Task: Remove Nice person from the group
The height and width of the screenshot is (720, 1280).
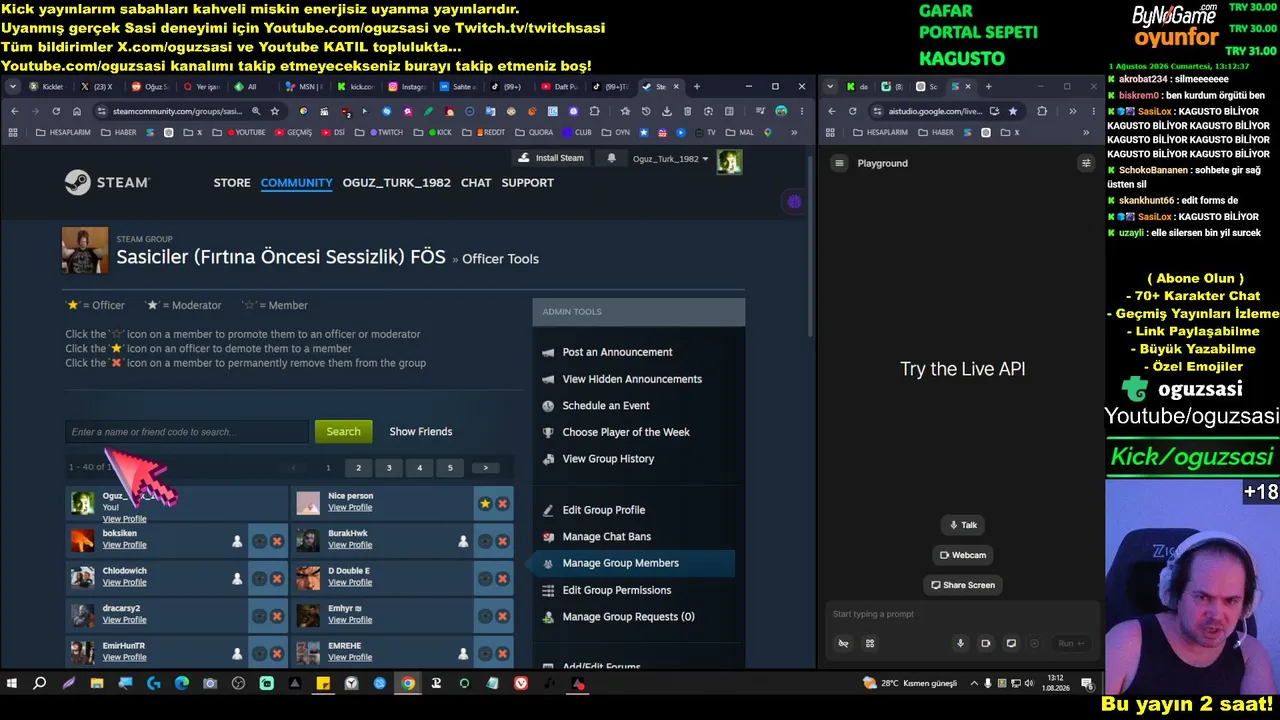Action: click(502, 504)
